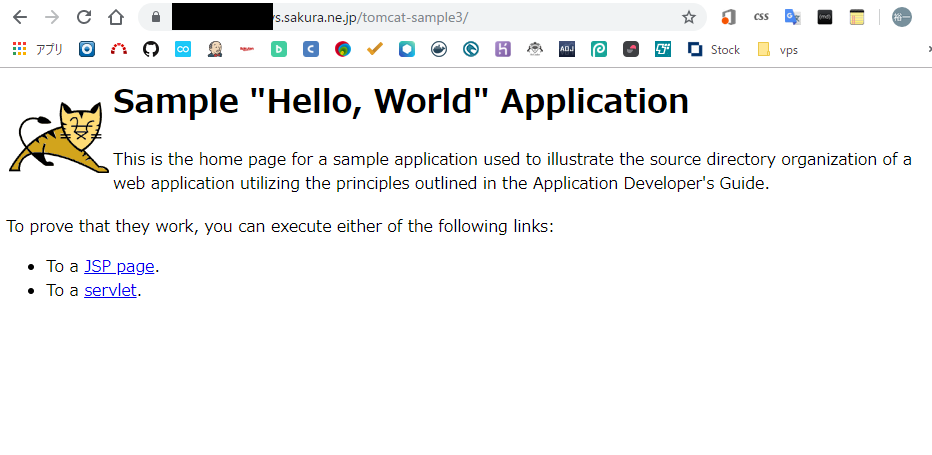Image resolution: width=932 pixels, height=455 pixels.
Task: Click the Google Translate extension icon
Action: [x=792, y=17]
